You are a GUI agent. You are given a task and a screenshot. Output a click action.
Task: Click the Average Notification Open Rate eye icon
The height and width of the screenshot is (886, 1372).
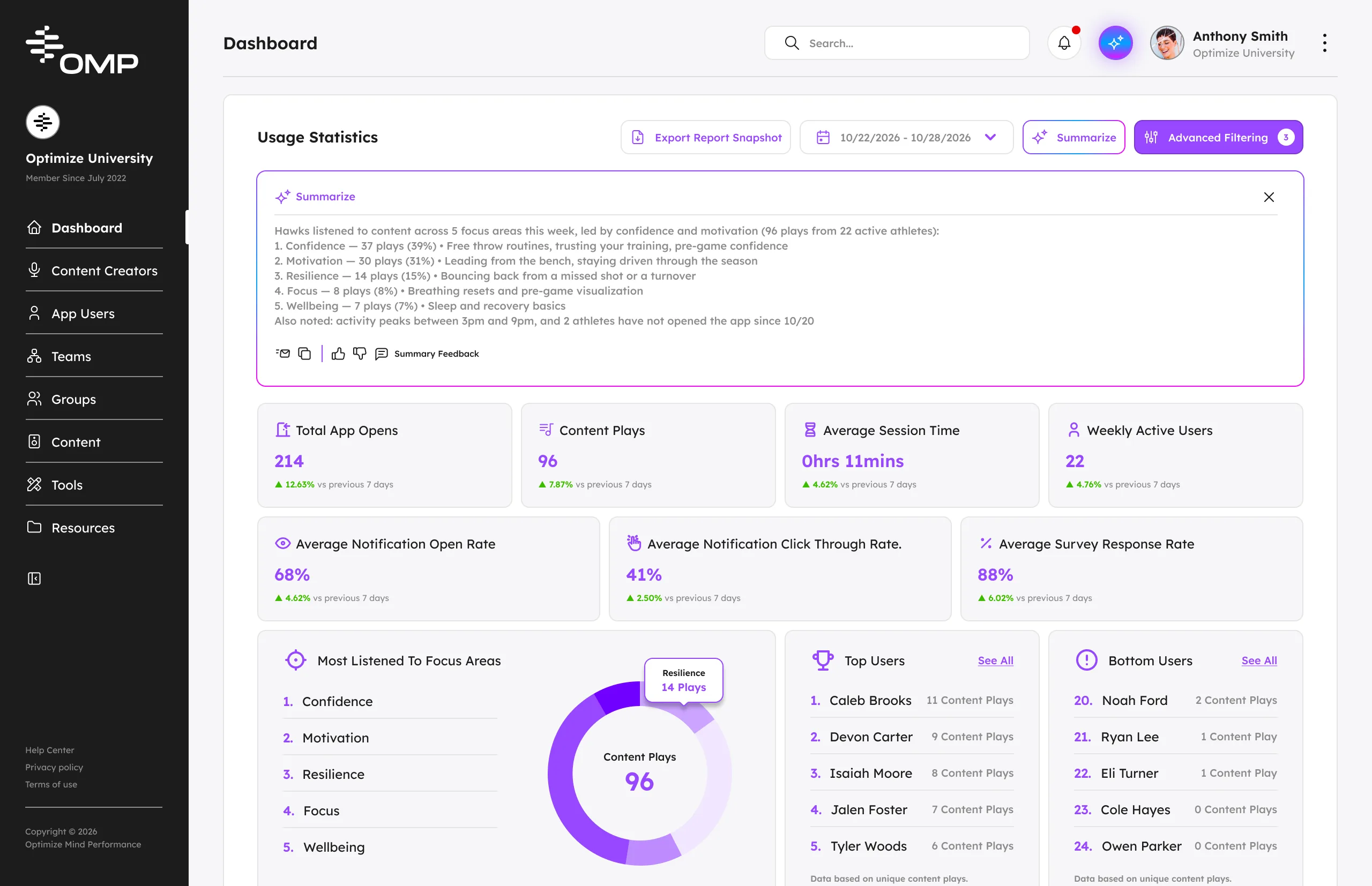coord(282,543)
